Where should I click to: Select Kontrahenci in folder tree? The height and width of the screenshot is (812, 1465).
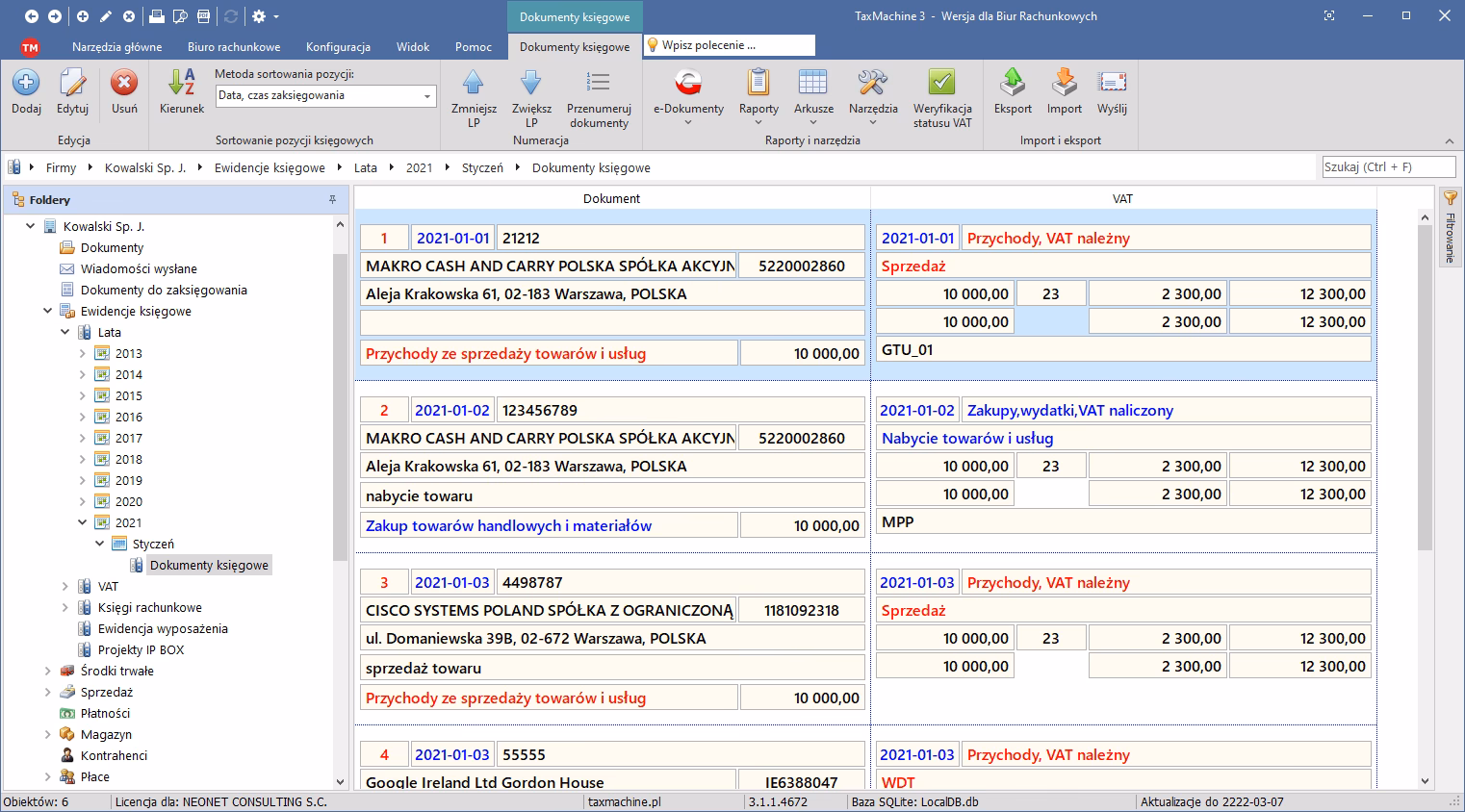(114, 755)
